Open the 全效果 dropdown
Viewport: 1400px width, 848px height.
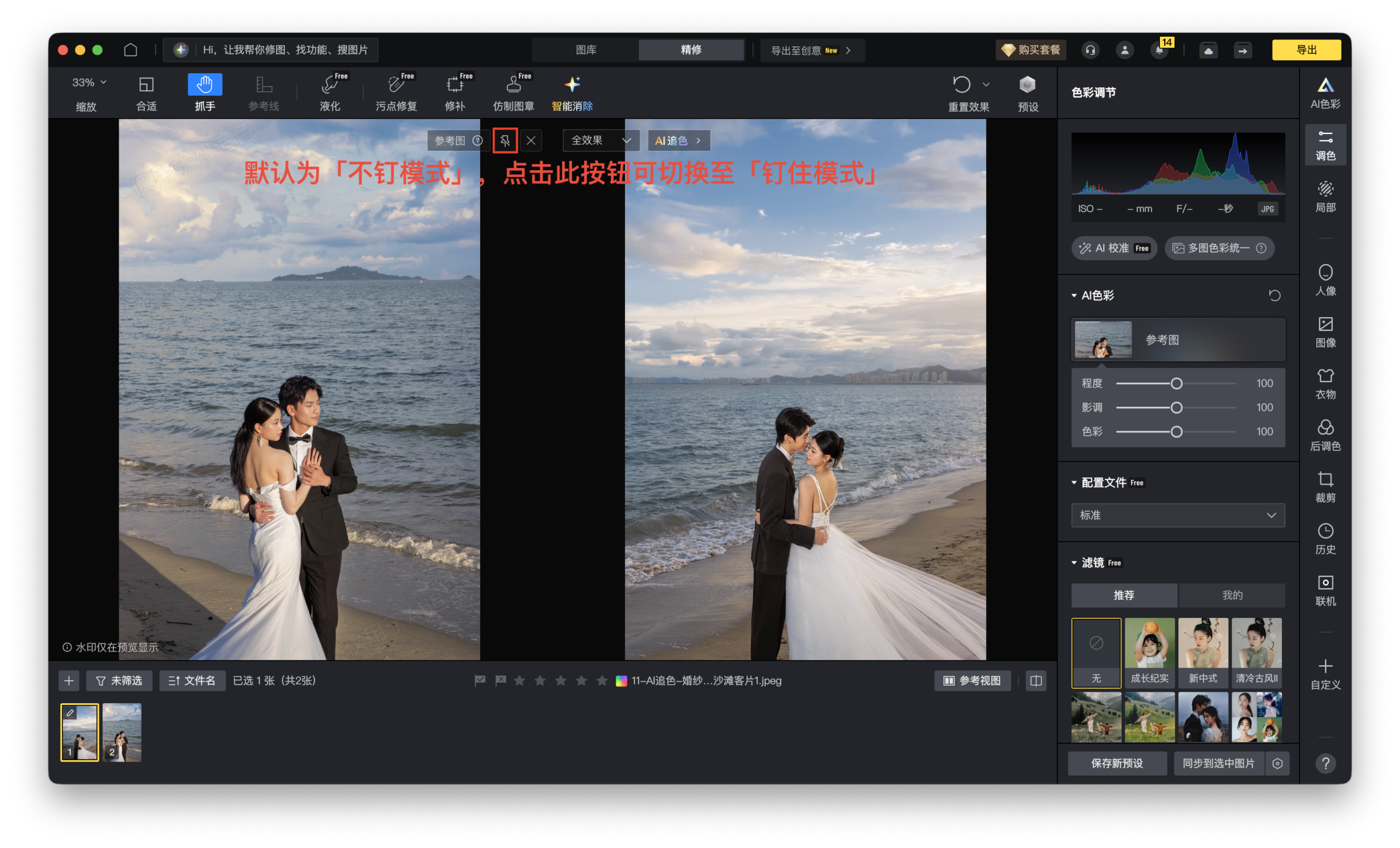click(600, 141)
